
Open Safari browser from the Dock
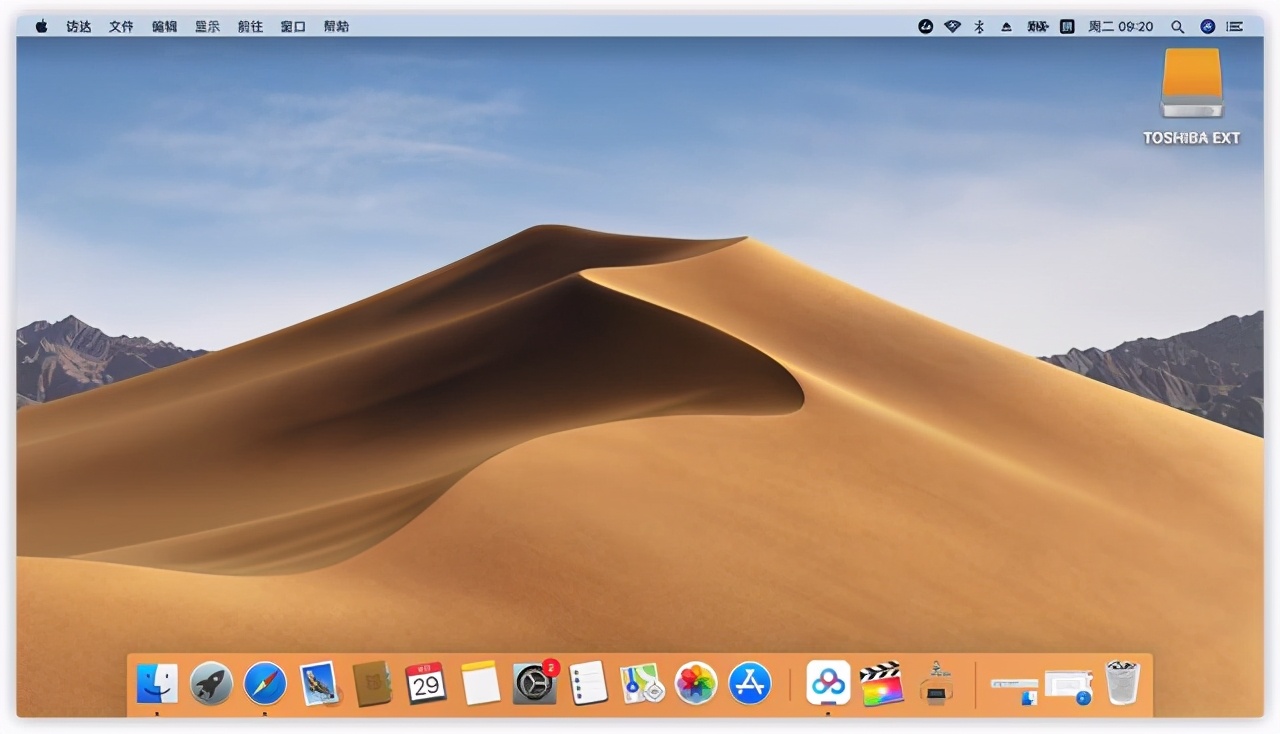click(265, 684)
